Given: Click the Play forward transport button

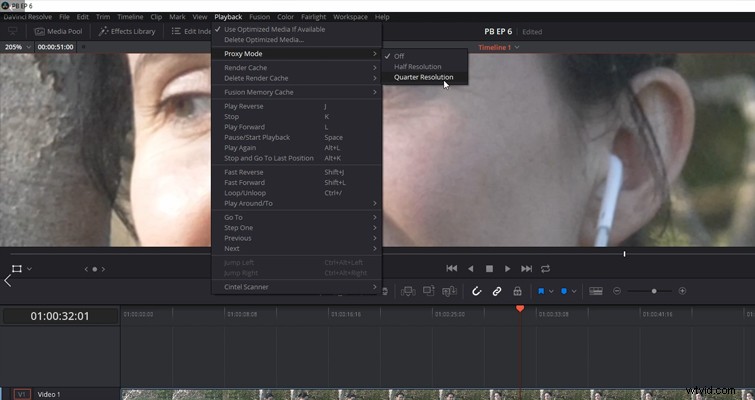Looking at the screenshot, I should click(x=508, y=269).
